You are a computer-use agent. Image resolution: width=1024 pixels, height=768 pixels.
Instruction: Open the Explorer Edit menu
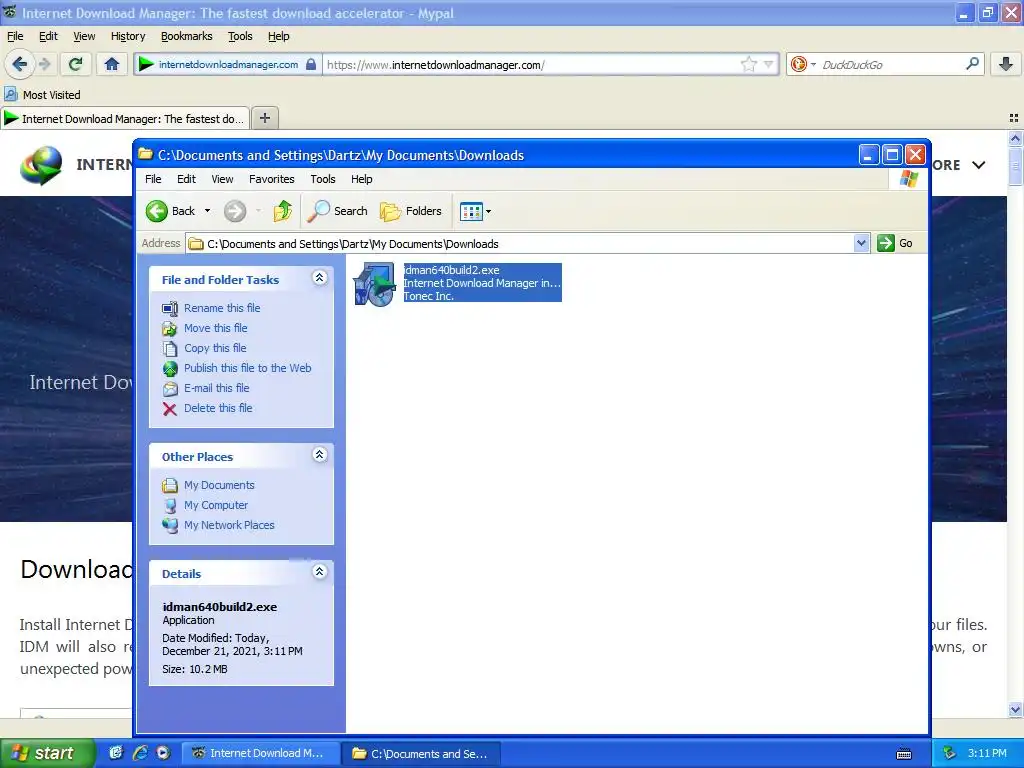click(186, 179)
